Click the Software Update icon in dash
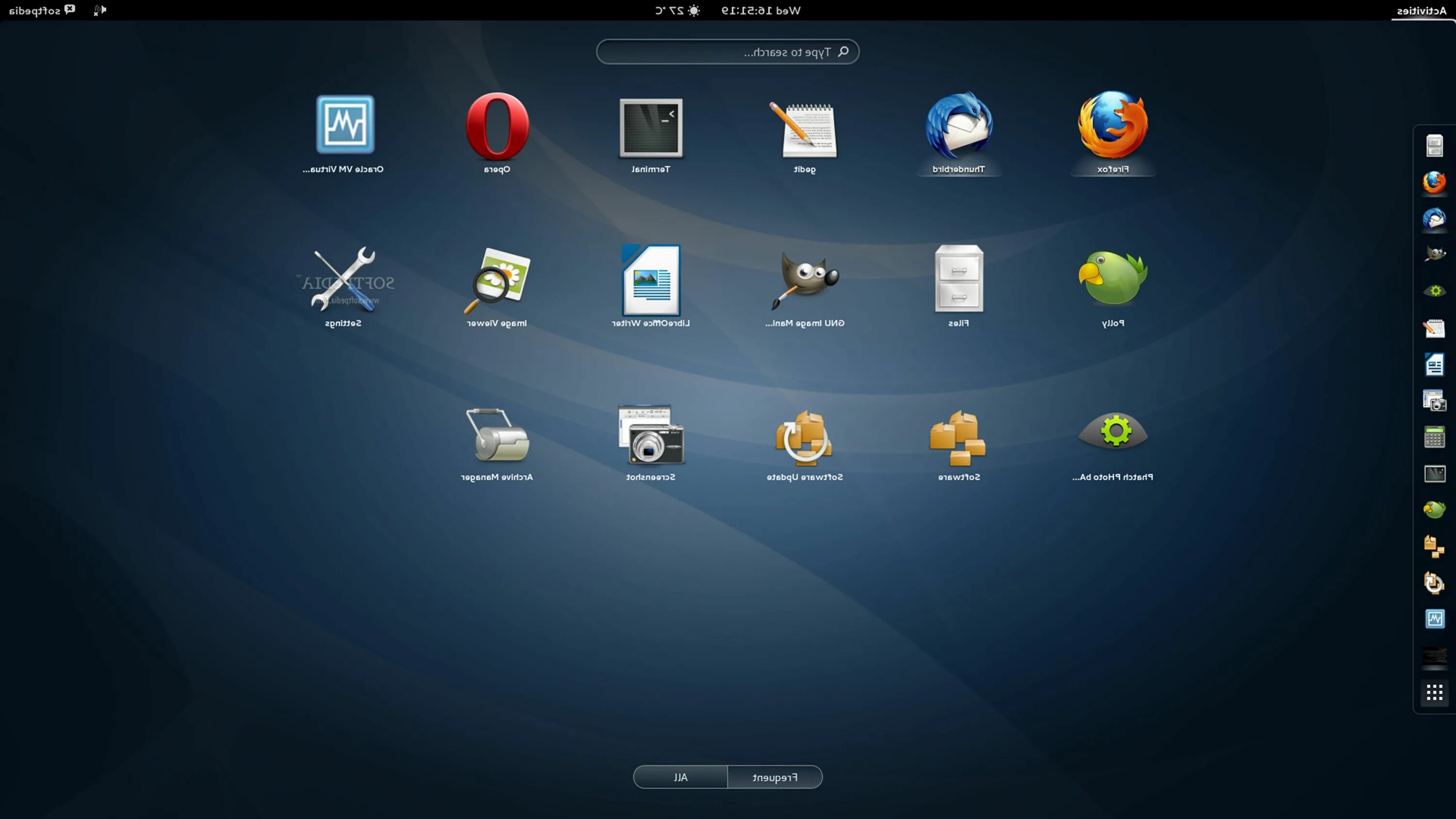The image size is (1456, 819). tap(1434, 583)
